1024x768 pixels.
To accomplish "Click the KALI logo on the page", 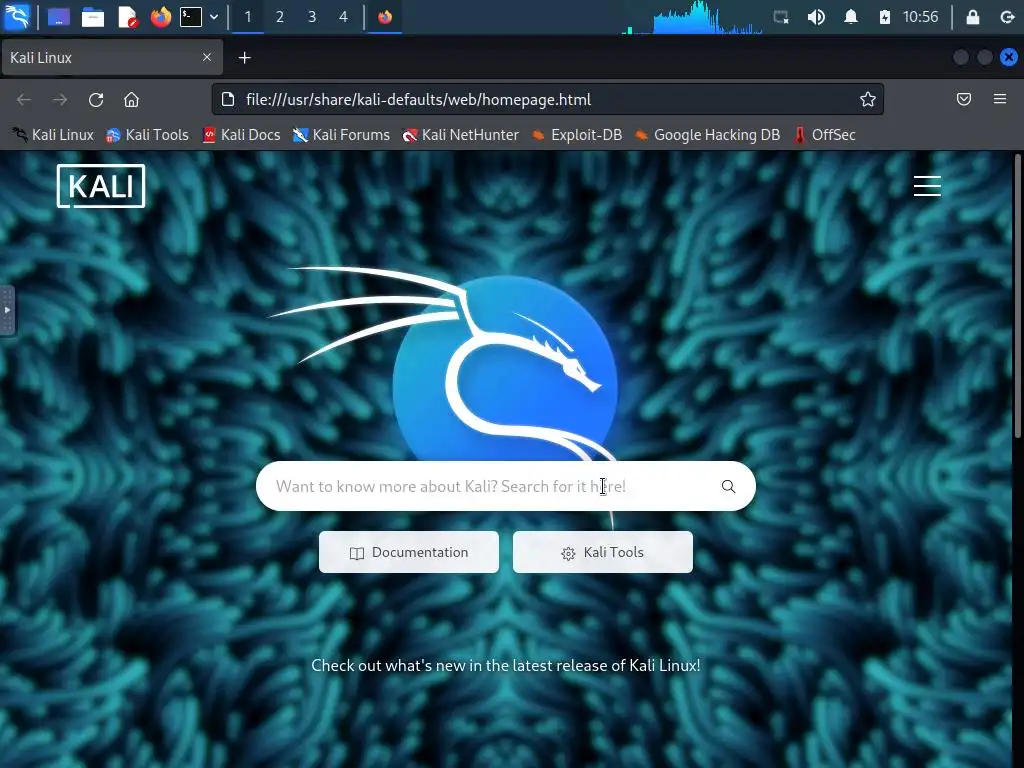I will click(101, 186).
